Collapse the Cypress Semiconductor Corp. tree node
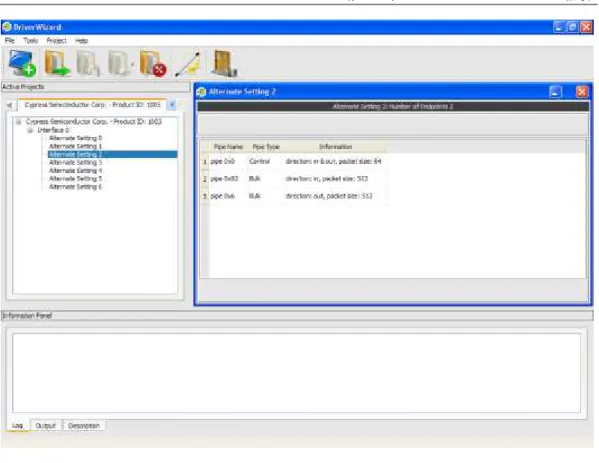 [x=18, y=122]
